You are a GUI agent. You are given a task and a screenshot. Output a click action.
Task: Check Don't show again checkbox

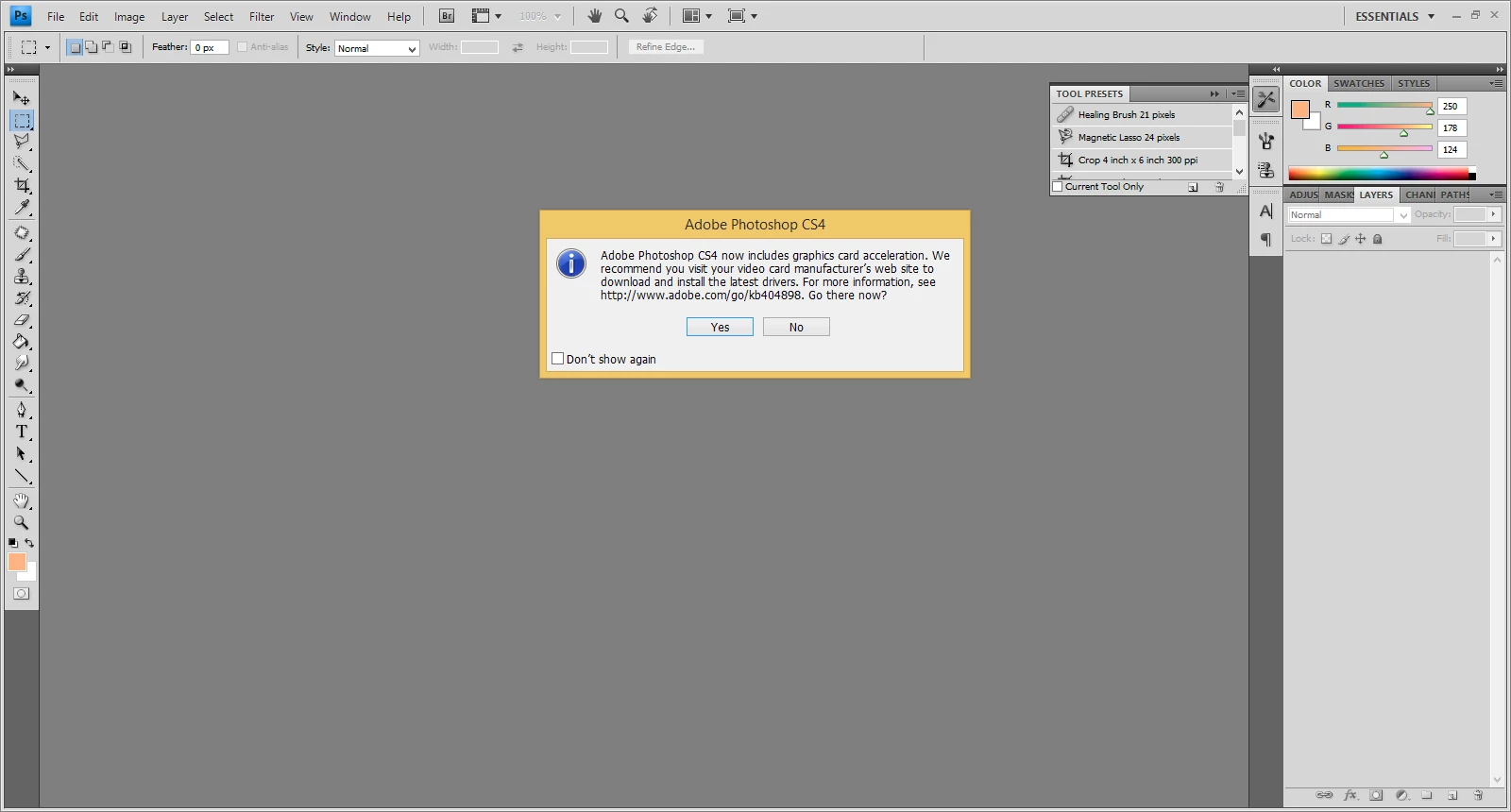(x=557, y=359)
